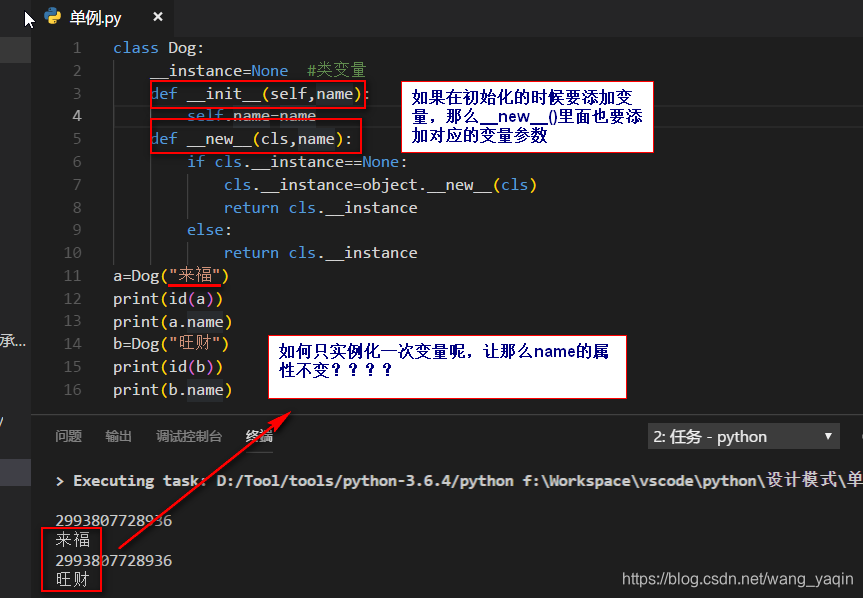This screenshot has height=598, width=863.
Task: Open the 问题 panel tab
Action: click(68, 436)
